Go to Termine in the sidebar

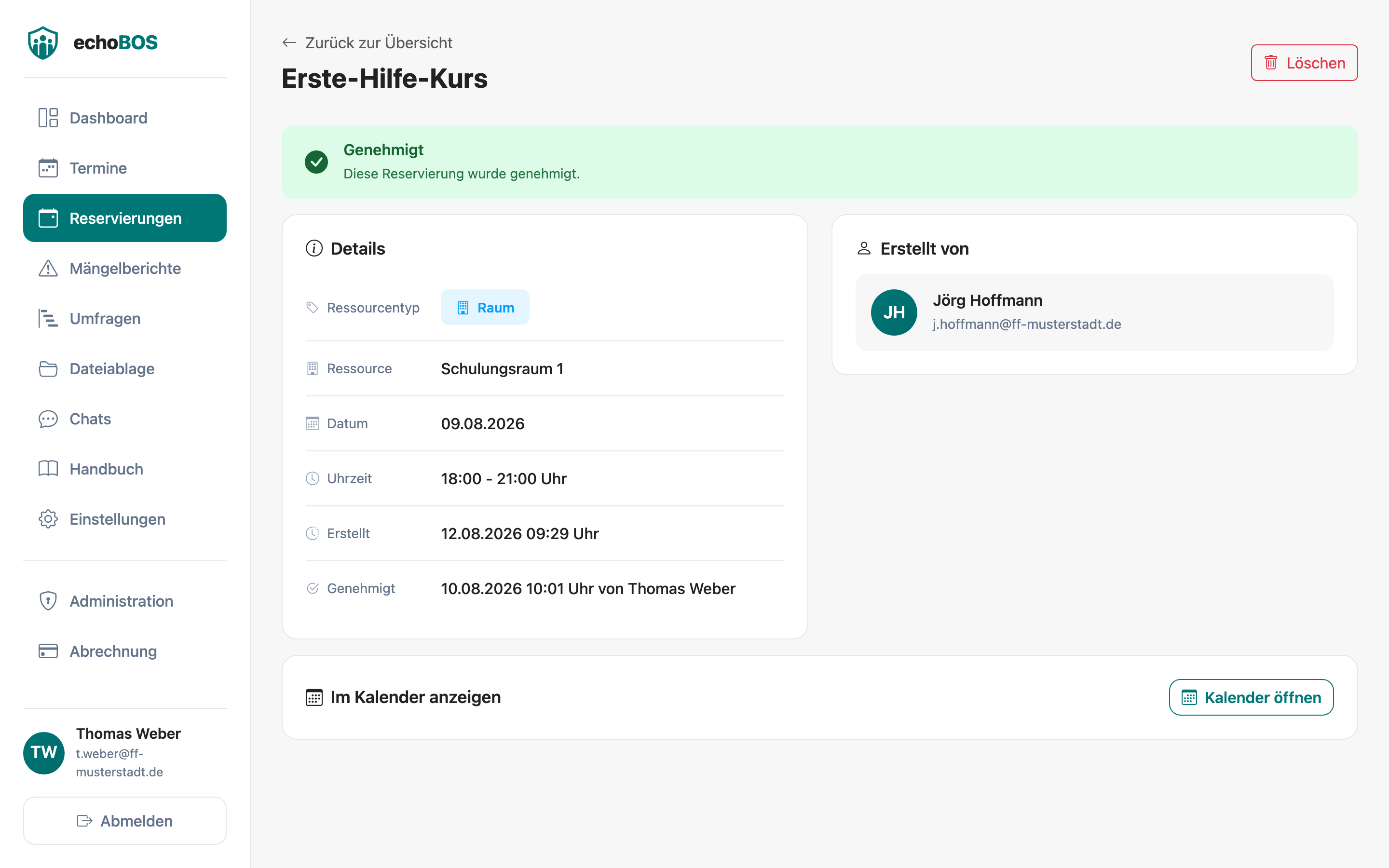pyautogui.click(x=124, y=168)
